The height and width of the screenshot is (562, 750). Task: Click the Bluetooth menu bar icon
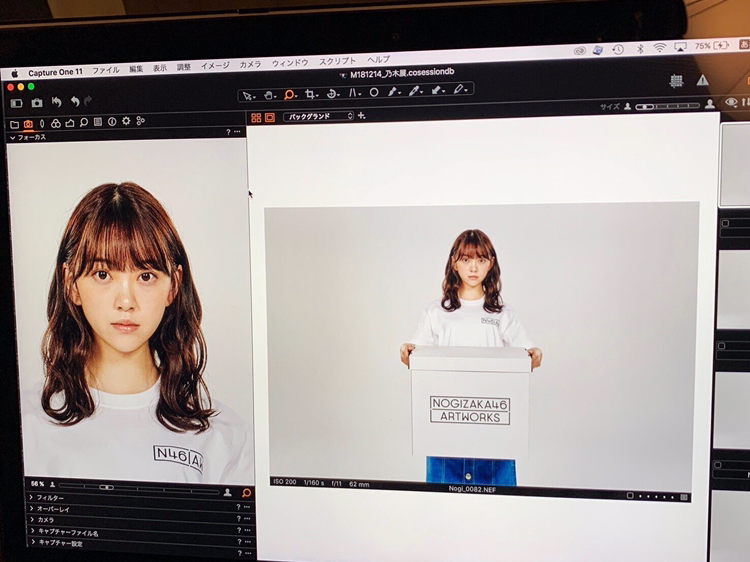click(640, 48)
